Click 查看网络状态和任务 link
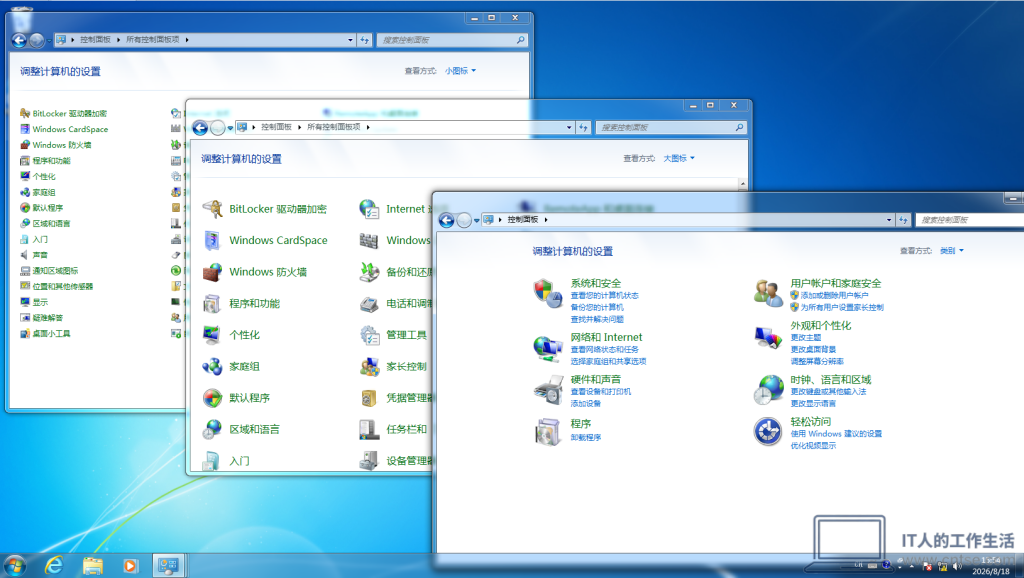This screenshot has width=1024, height=578. (605, 350)
